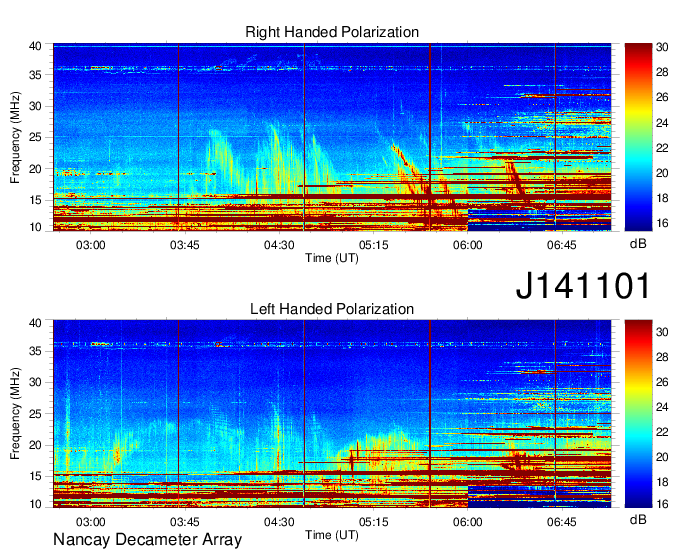Click the 24 value on the upper colorbar scale

[662, 123]
